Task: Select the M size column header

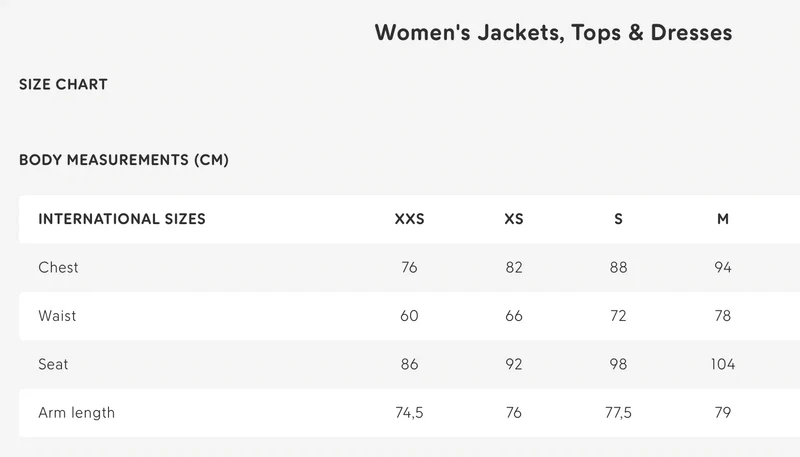Action: coord(723,219)
